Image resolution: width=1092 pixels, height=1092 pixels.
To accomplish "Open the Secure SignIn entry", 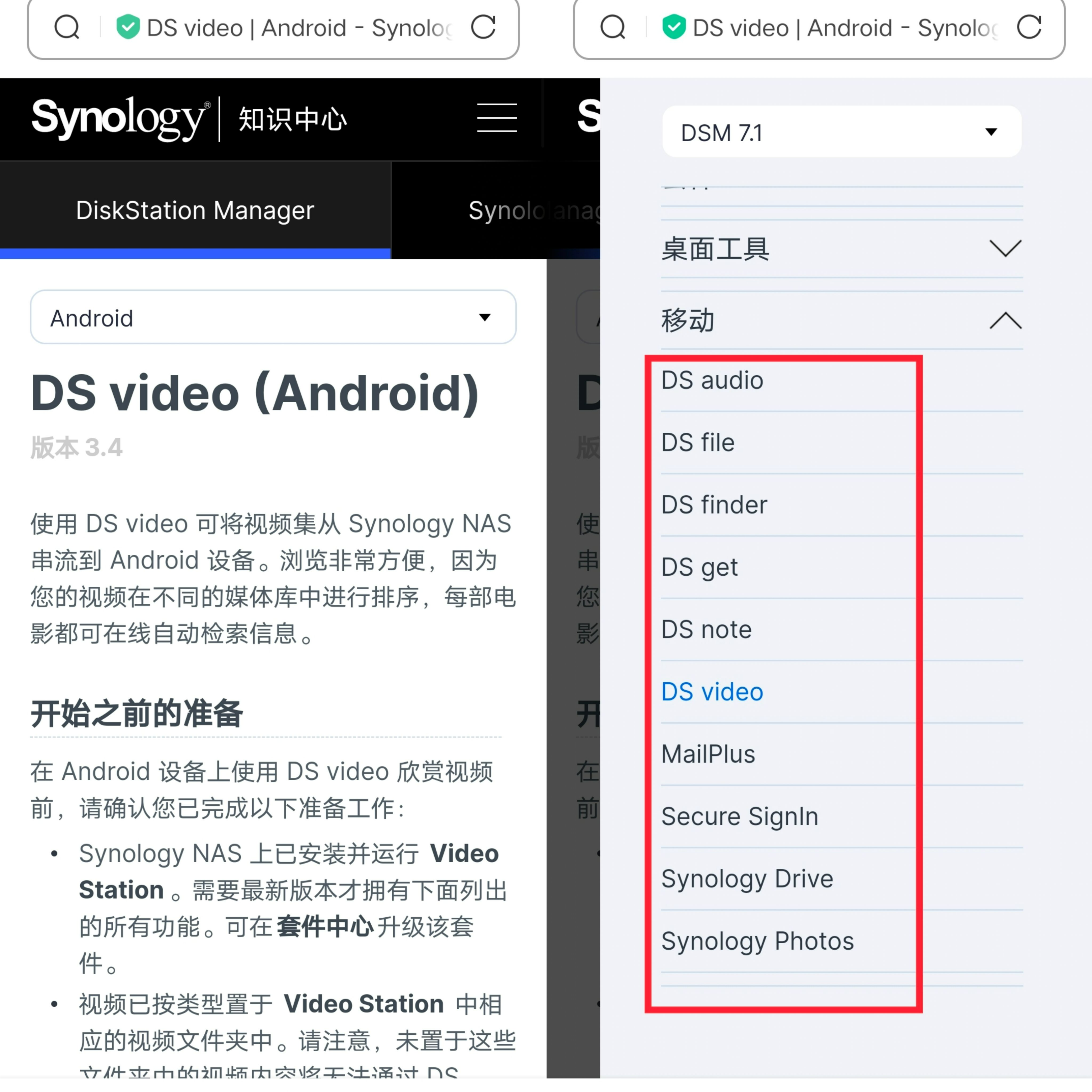I will tap(740, 817).
